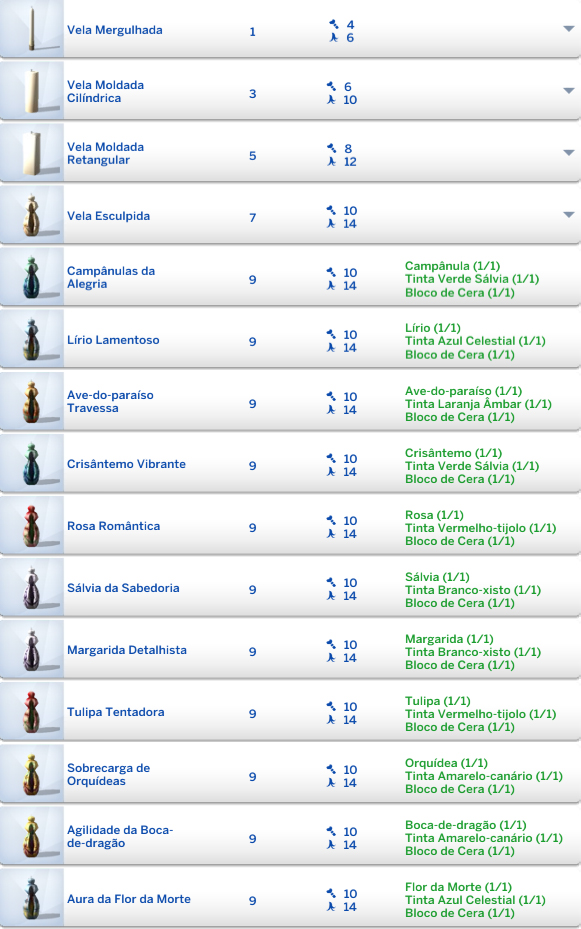Click Tinta Laranja Âmbar ingredient text
Viewport: 581px width, 929px height.
click(478, 404)
